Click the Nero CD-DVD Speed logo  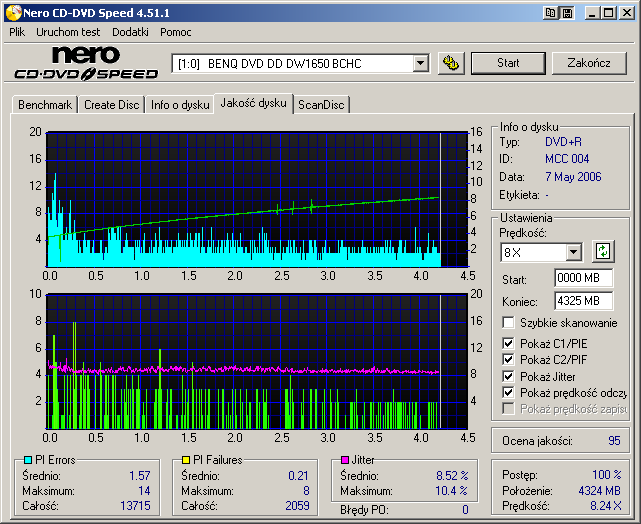coord(86,63)
